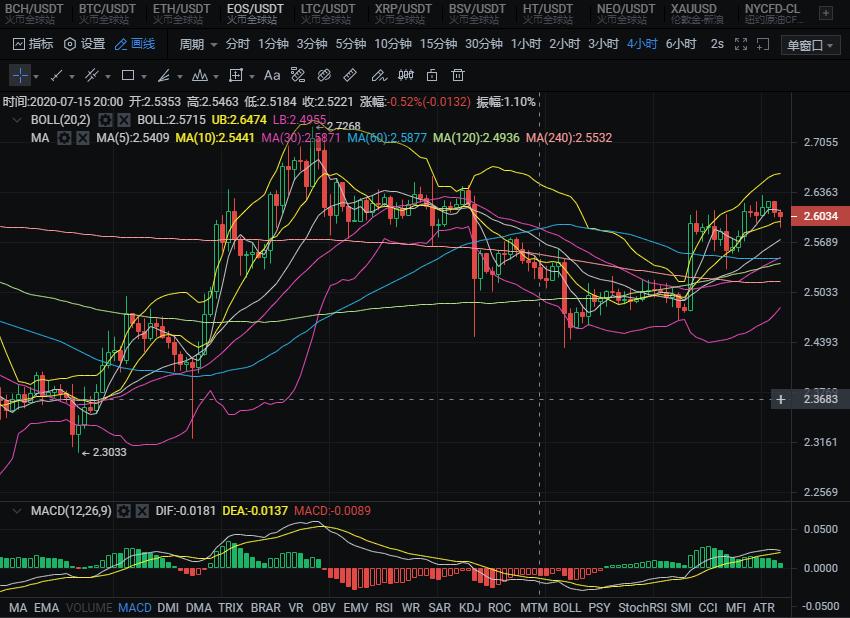This screenshot has width=850, height=618.
Task: Expand parallel channel tool options arrow
Action: (x=108, y=77)
